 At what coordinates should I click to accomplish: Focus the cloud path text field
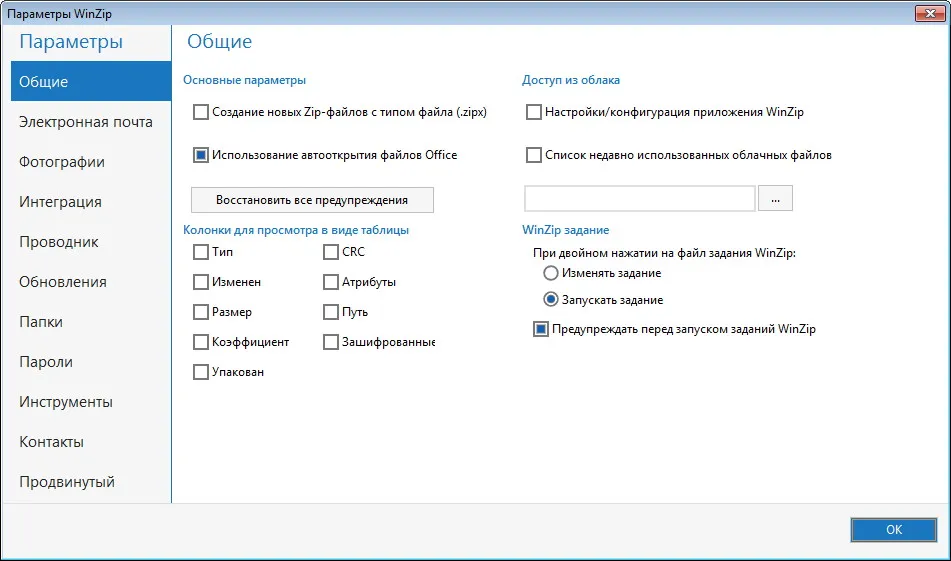coord(640,198)
